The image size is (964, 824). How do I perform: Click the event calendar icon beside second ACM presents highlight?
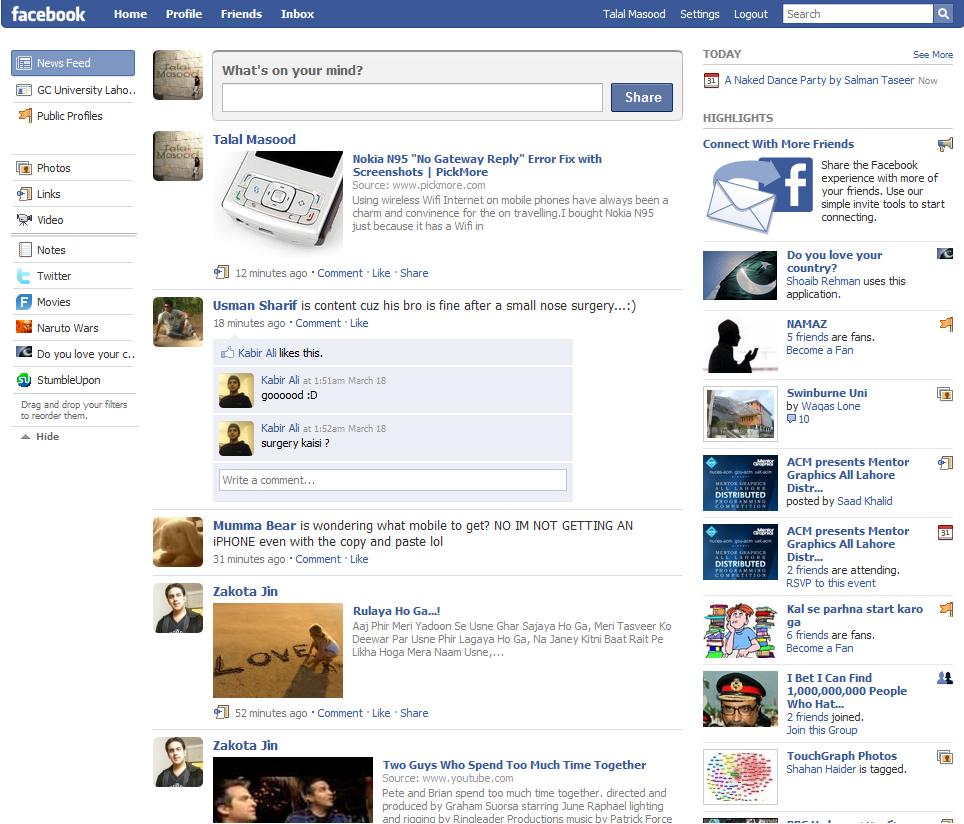[945, 532]
